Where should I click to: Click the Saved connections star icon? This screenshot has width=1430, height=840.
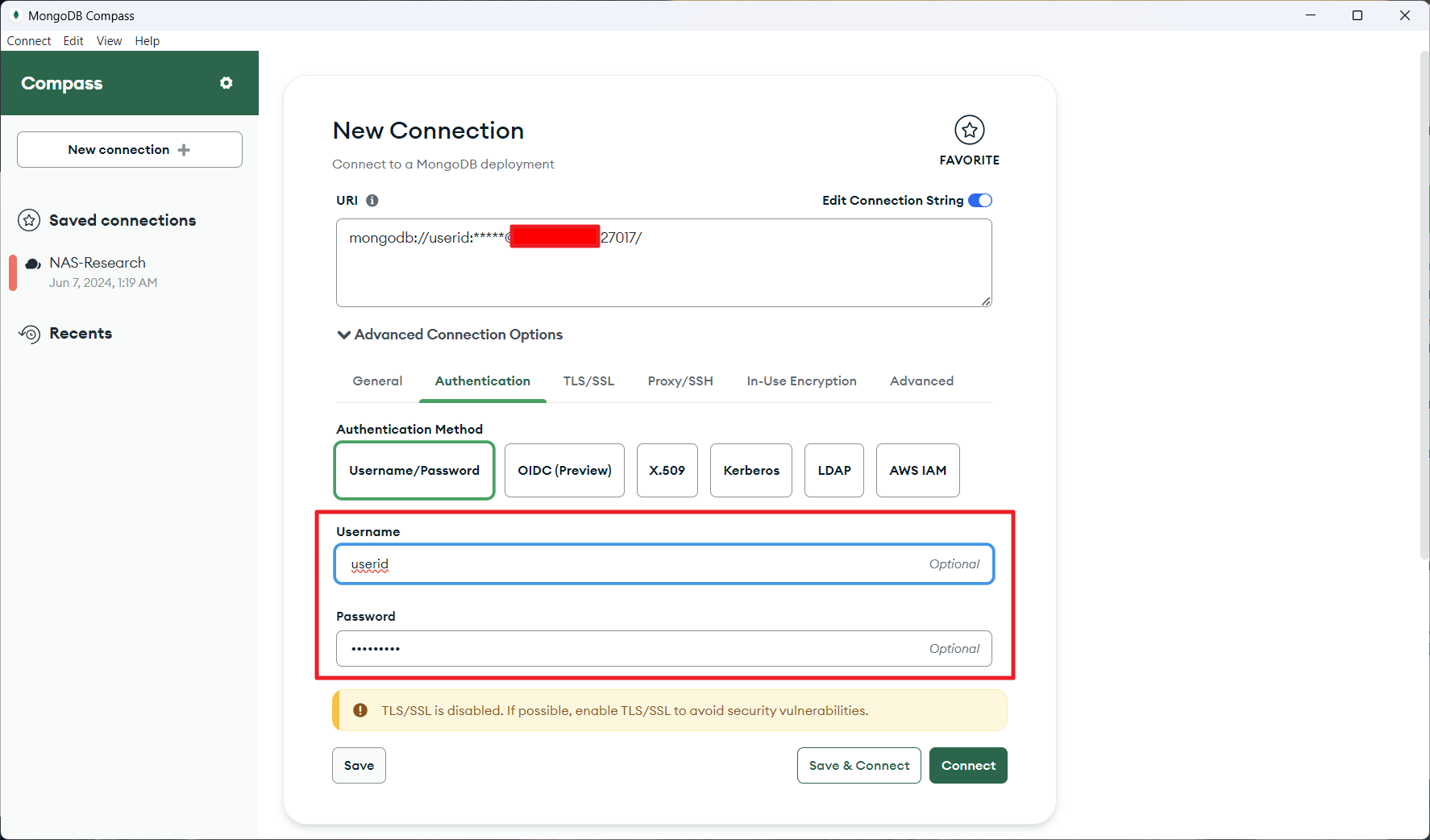(x=29, y=220)
